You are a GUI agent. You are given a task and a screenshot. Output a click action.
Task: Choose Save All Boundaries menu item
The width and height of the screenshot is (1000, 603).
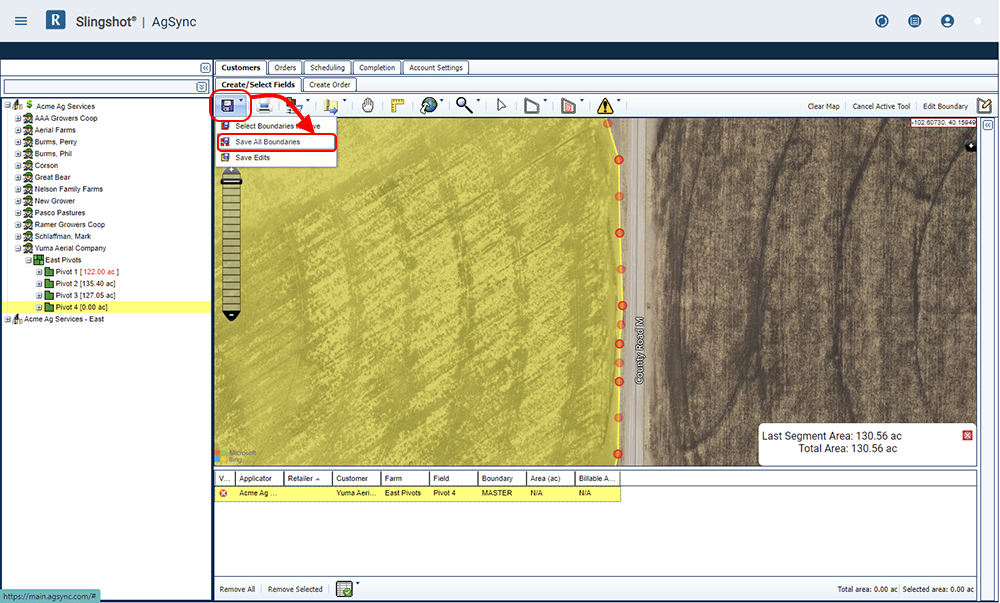[276, 142]
